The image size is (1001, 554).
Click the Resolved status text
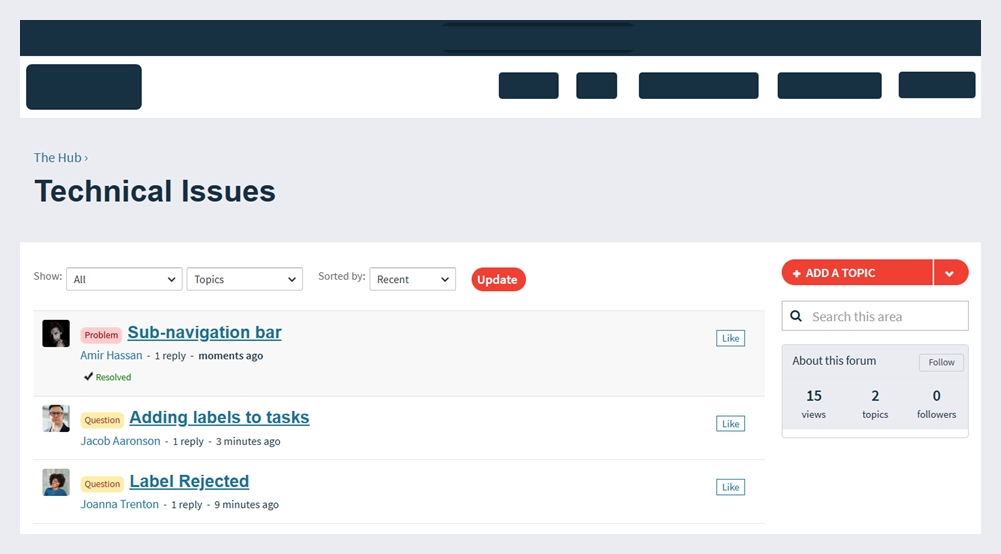[113, 377]
